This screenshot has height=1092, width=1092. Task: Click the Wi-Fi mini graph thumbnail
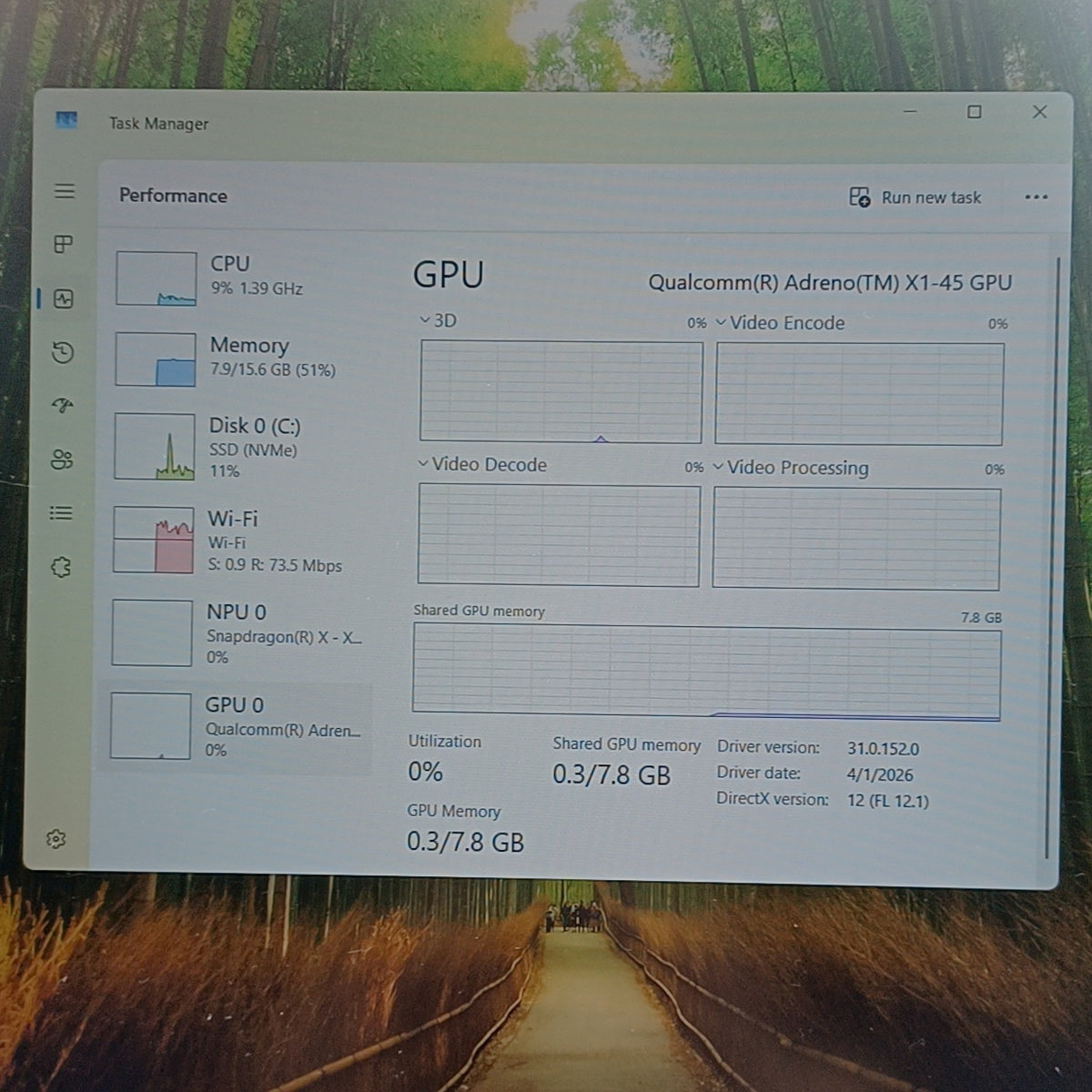(153, 540)
